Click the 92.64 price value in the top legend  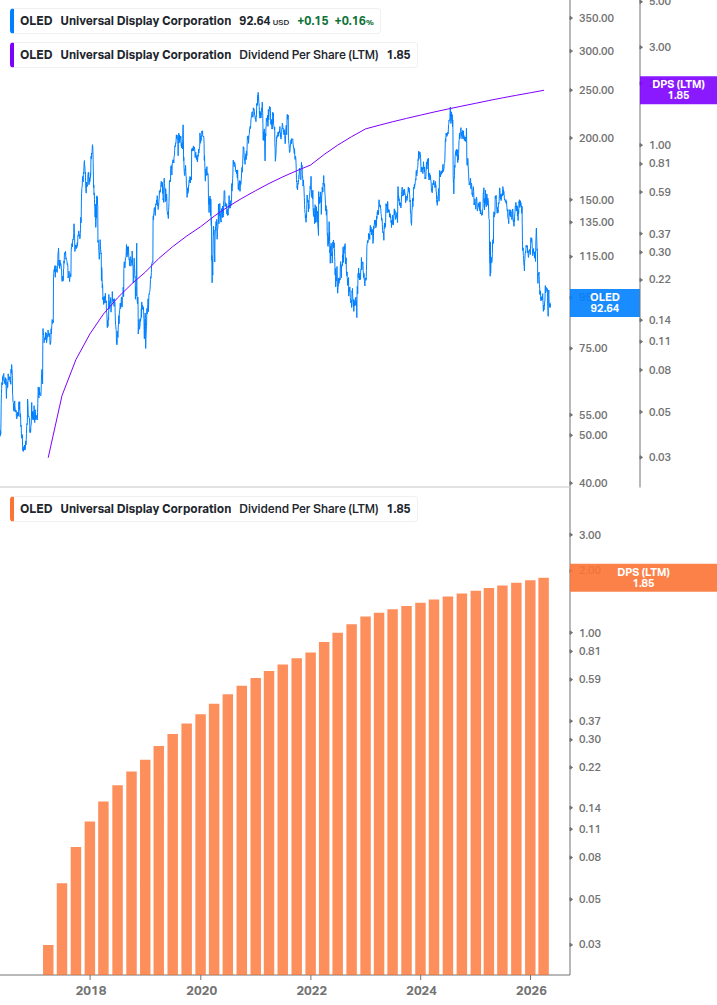(254, 21)
